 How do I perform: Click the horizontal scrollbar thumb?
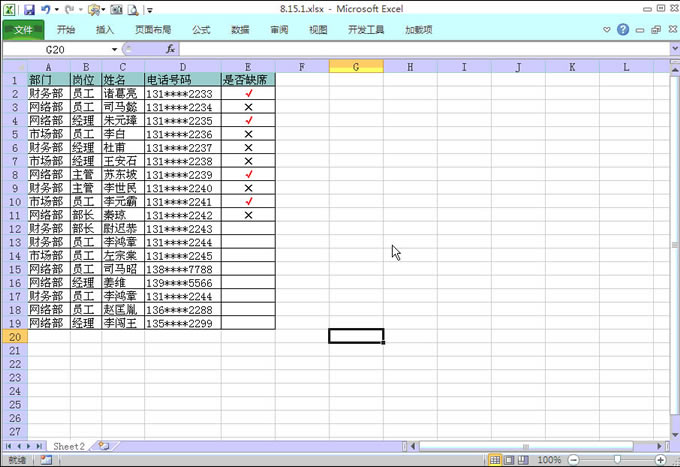(526, 446)
